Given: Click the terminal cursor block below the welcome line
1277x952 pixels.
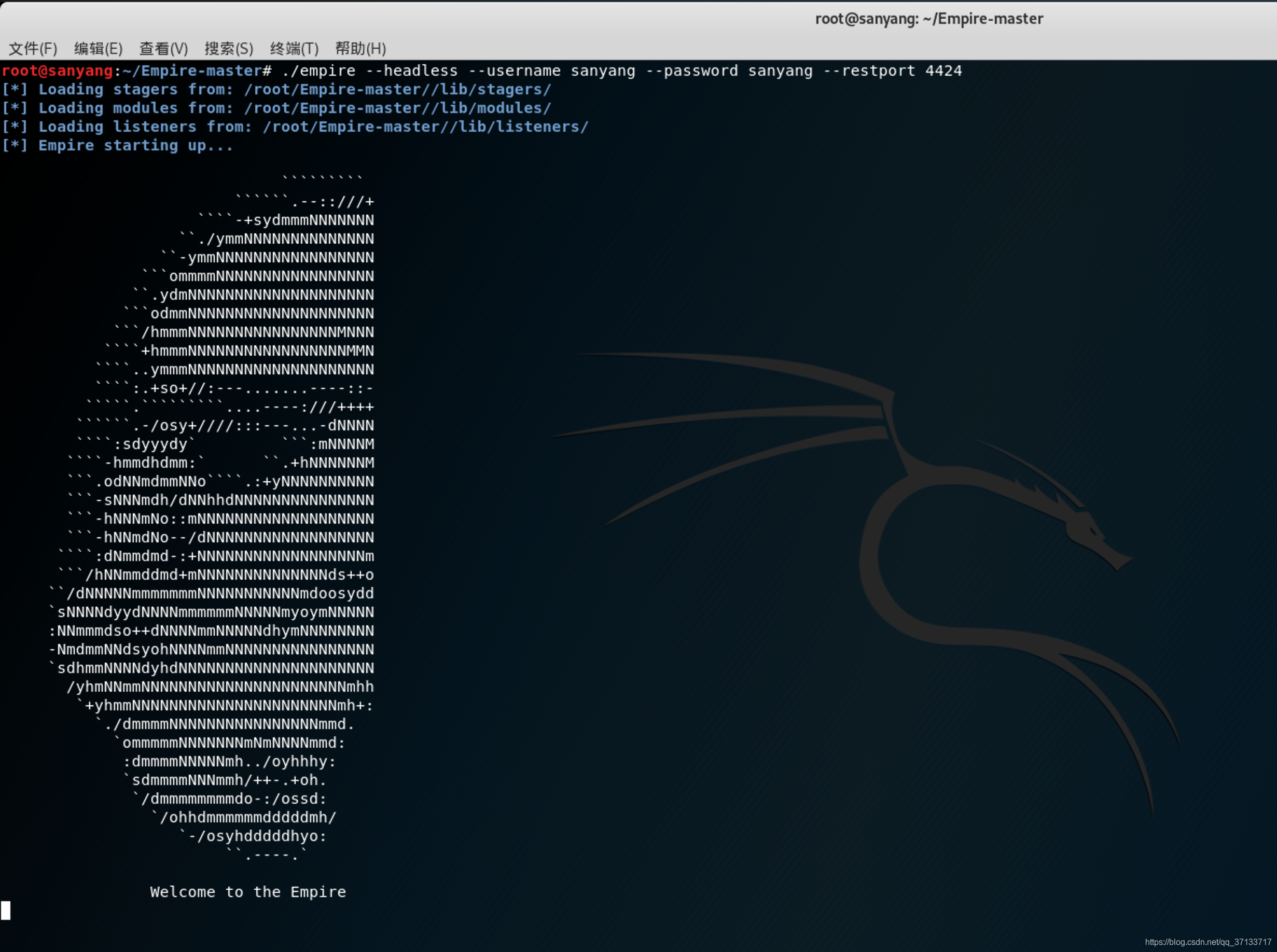Looking at the screenshot, I should tap(6, 911).
